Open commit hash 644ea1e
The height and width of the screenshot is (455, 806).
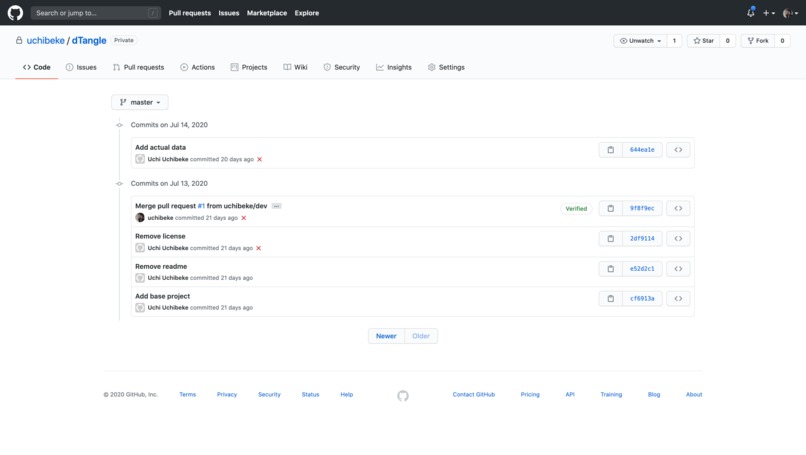tap(642, 150)
